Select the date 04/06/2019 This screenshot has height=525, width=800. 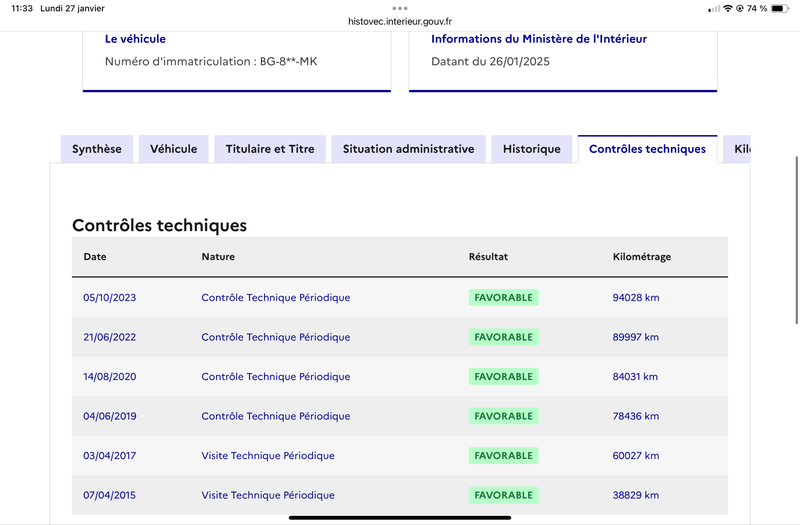point(110,416)
